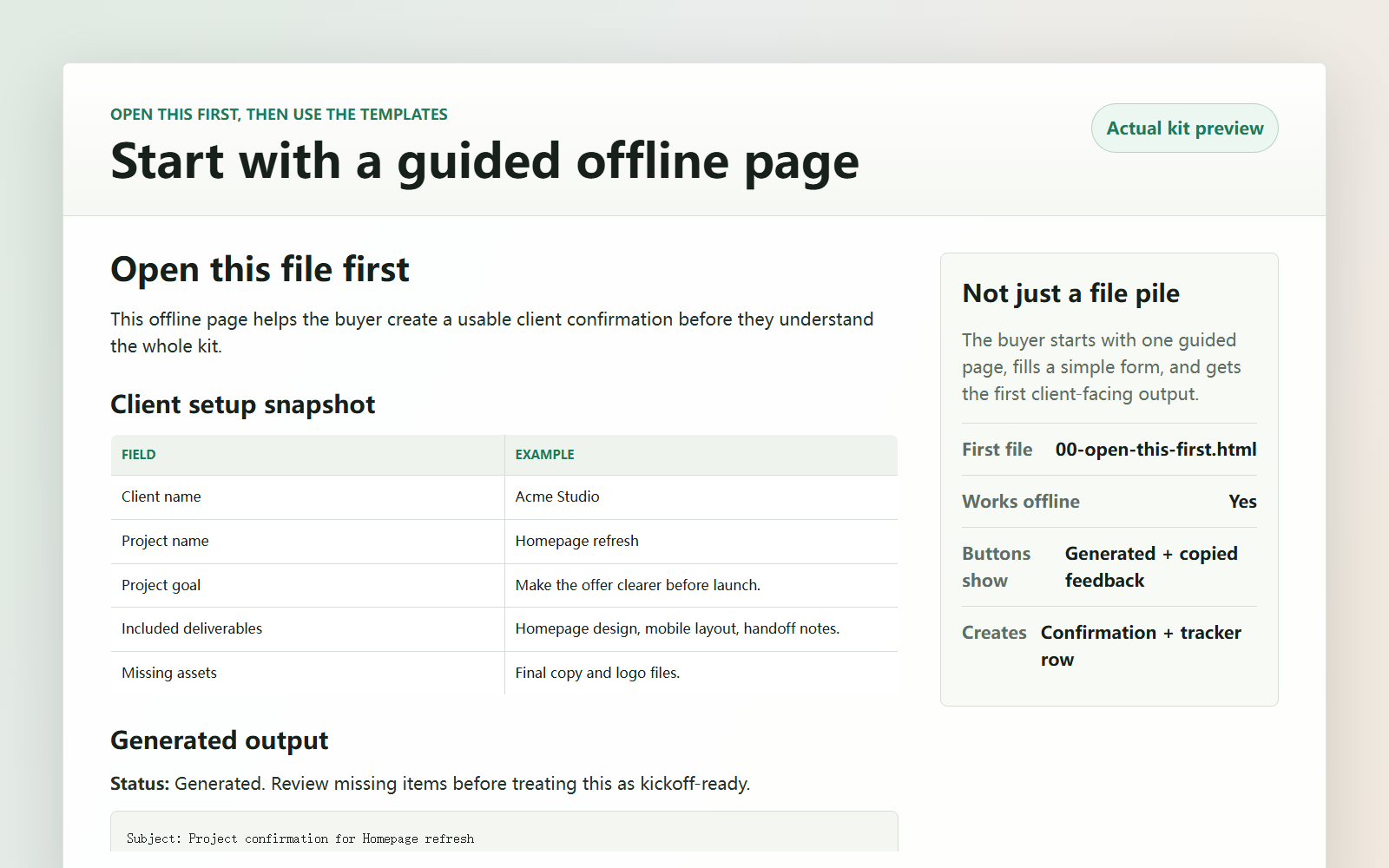This screenshot has height=868, width=1389.
Task: Select the 'Project goal' cell
Action: (307, 586)
